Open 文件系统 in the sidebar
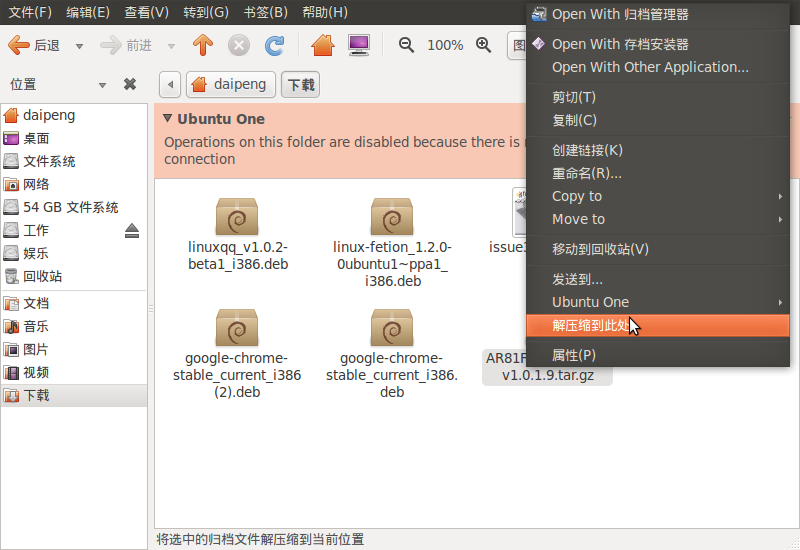 pos(74,161)
